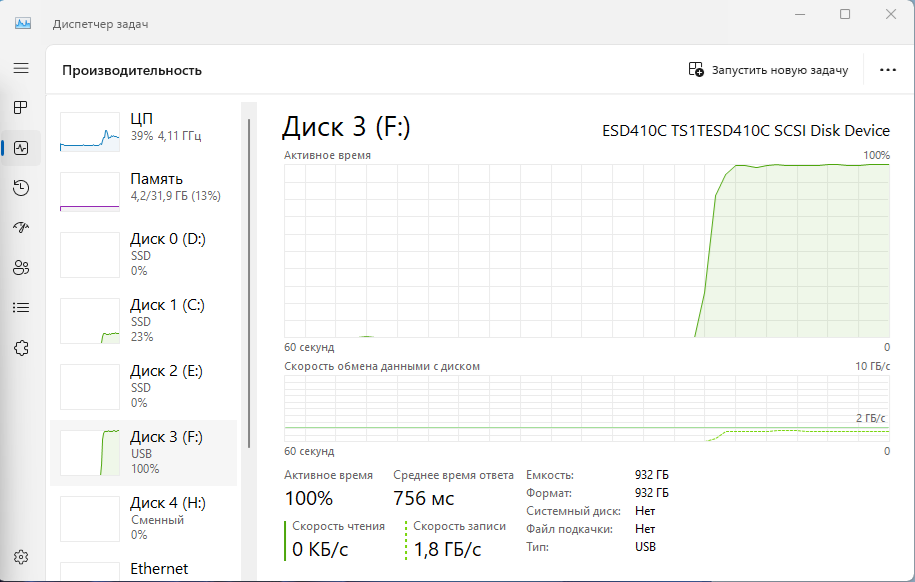Image resolution: width=915 pixels, height=582 pixels.
Task: Select the Память resource entry
Action: (x=143, y=190)
